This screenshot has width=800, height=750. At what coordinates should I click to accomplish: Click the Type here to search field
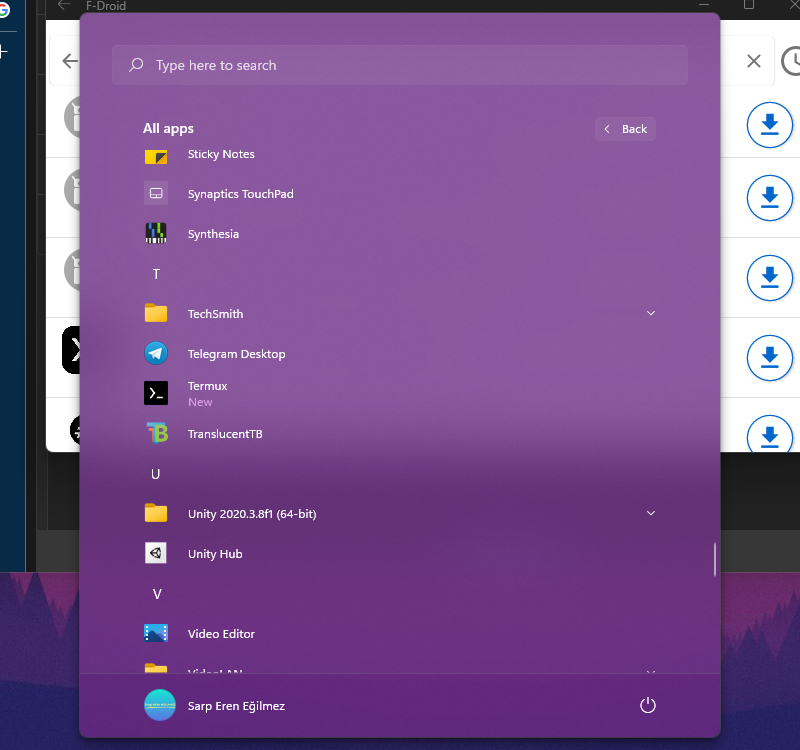(x=400, y=65)
